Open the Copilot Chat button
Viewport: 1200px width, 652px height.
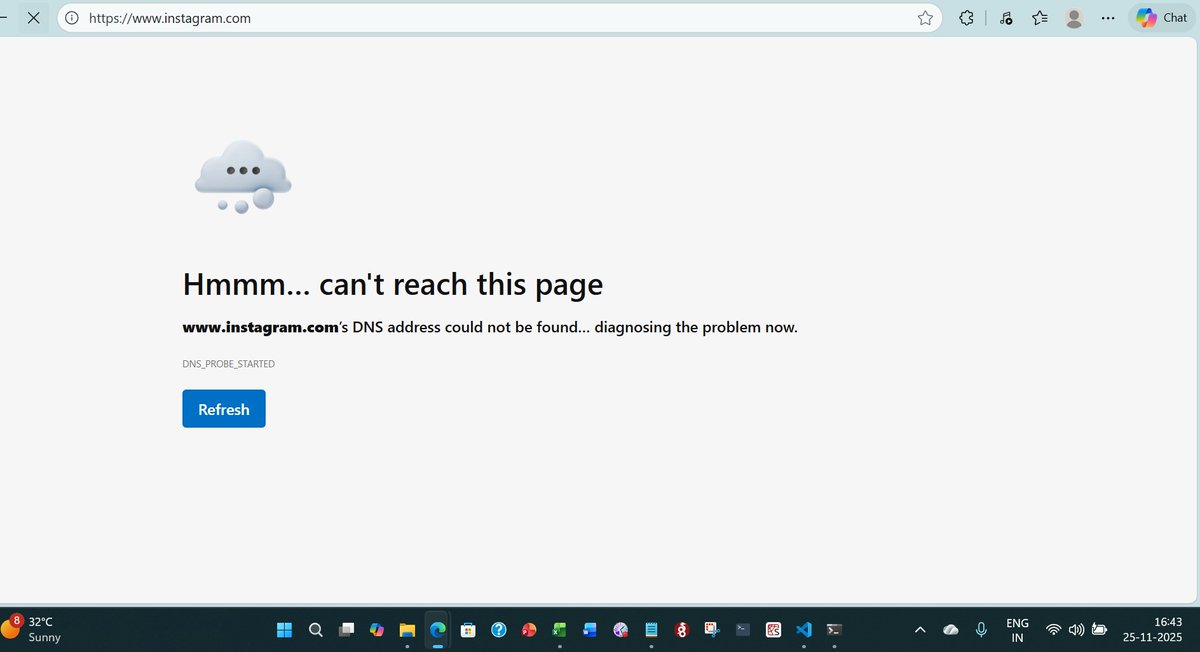tap(1162, 18)
